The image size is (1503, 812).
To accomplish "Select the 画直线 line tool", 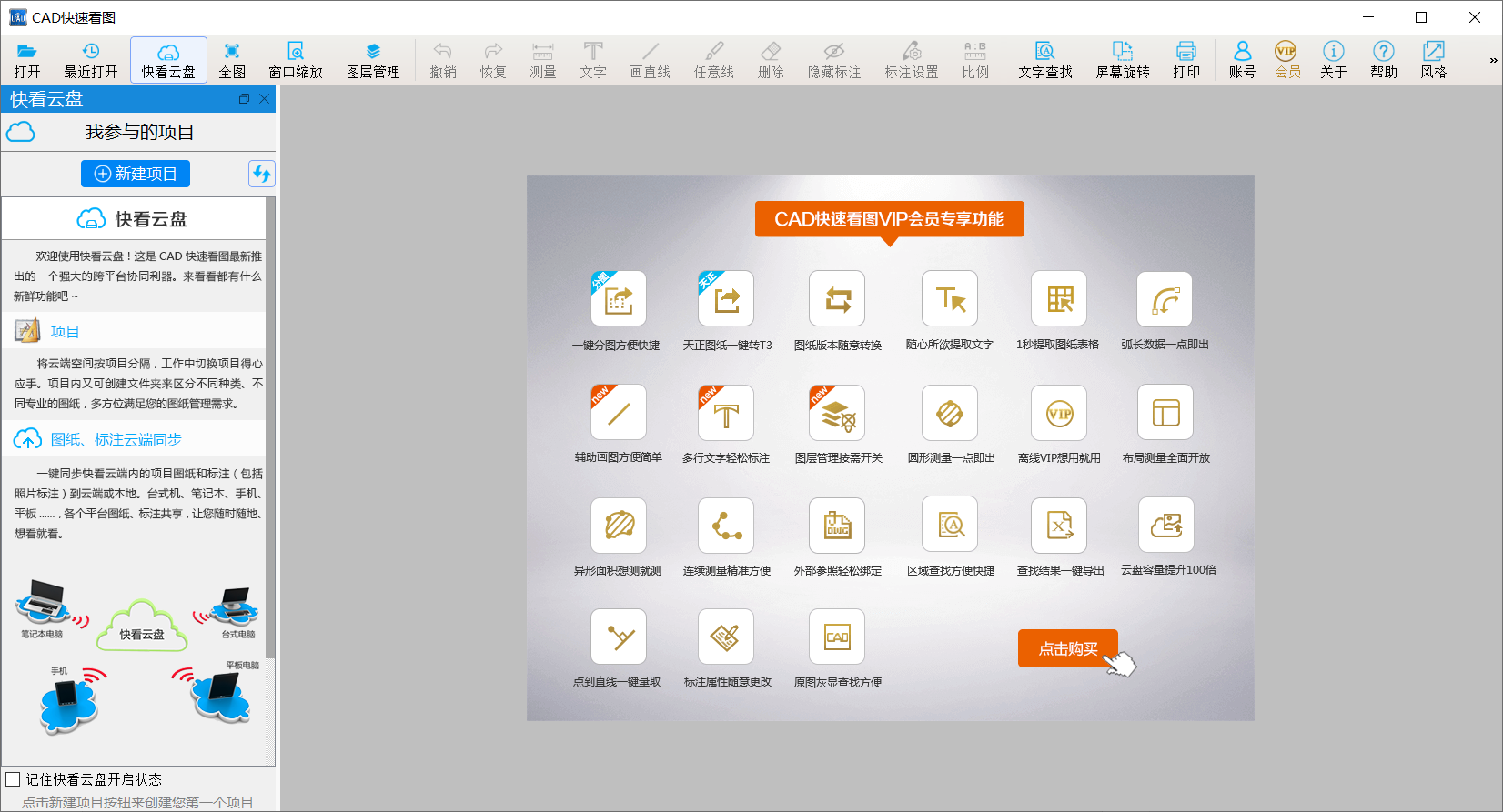I will coord(651,61).
